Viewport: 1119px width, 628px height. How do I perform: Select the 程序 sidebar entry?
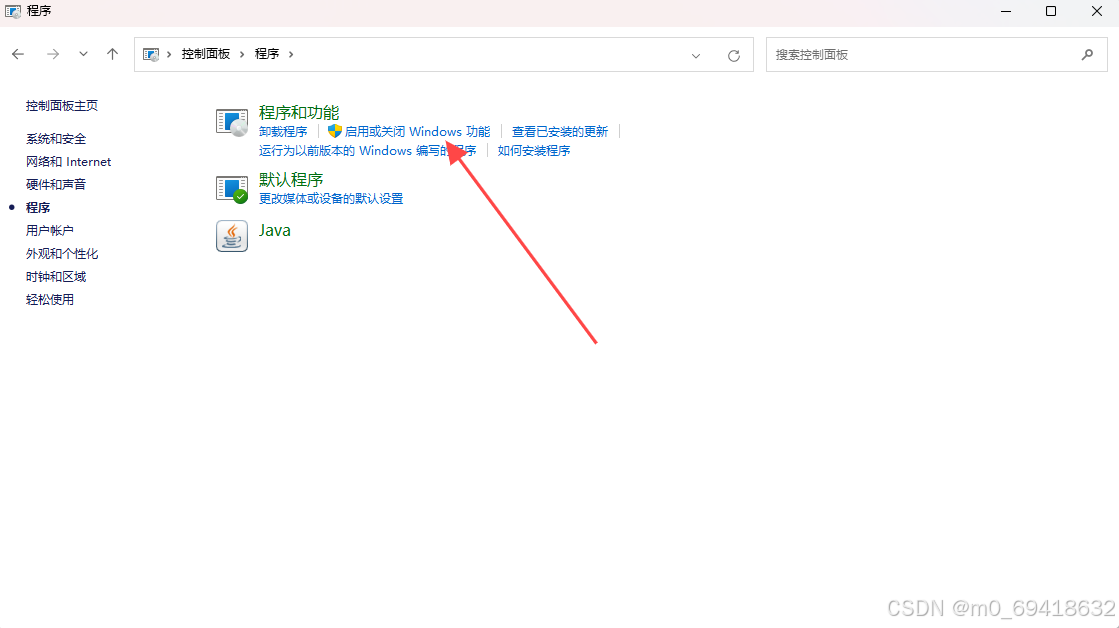(38, 208)
